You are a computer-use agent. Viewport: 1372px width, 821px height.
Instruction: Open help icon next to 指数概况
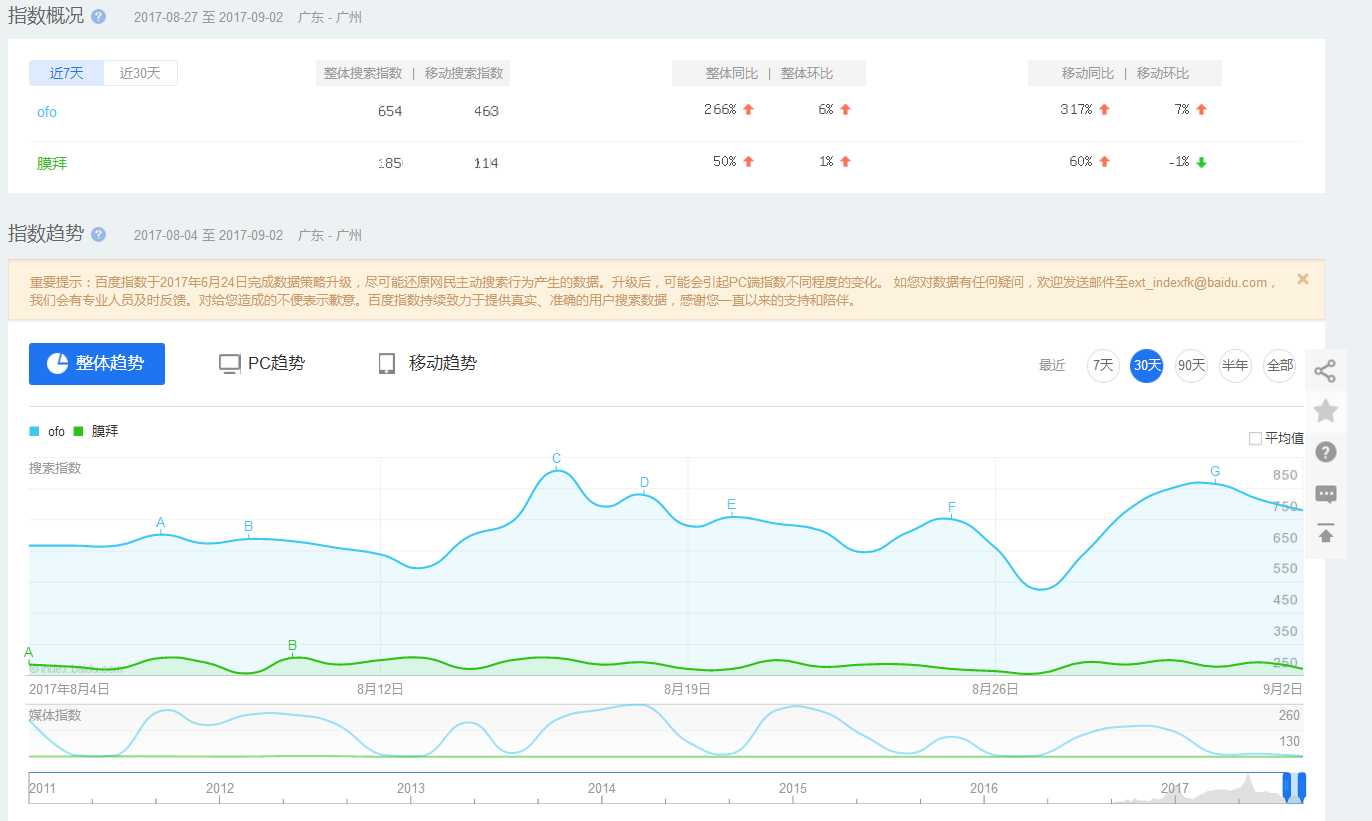pos(98,17)
